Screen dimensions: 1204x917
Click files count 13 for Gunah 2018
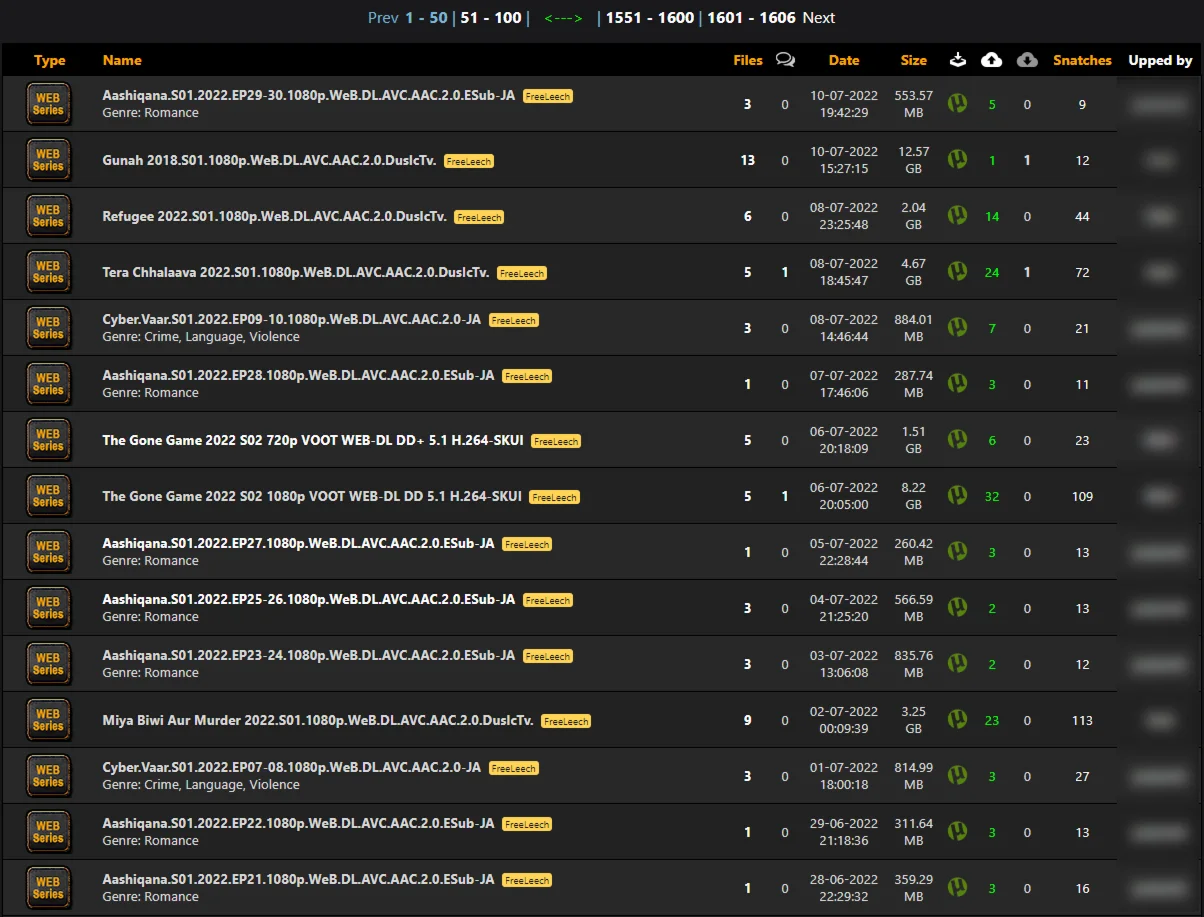pos(748,160)
